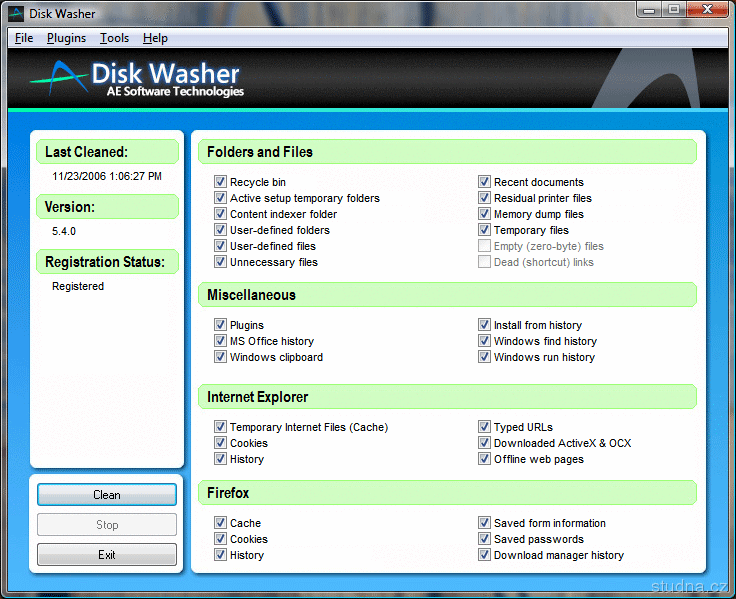Toggle Internet Explorer Typed URLs checkbox
Image resolution: width=736 pixels, height=599 pixels.
[484, 427]
